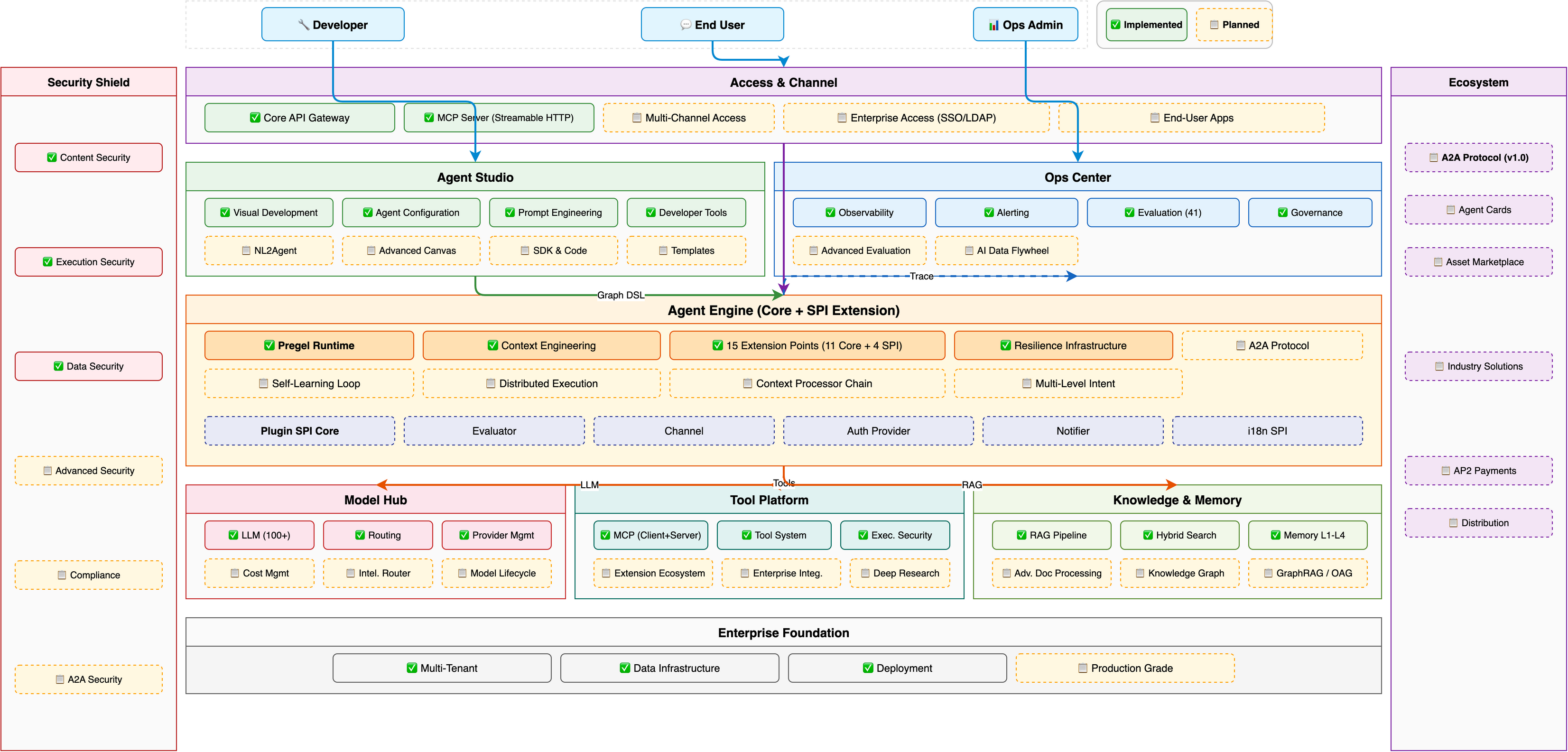Image resolution: width=1568 pixels, height=752 pixels.
Task: Click the green check icon on Multi-Tenant
Action: point(412,668)
